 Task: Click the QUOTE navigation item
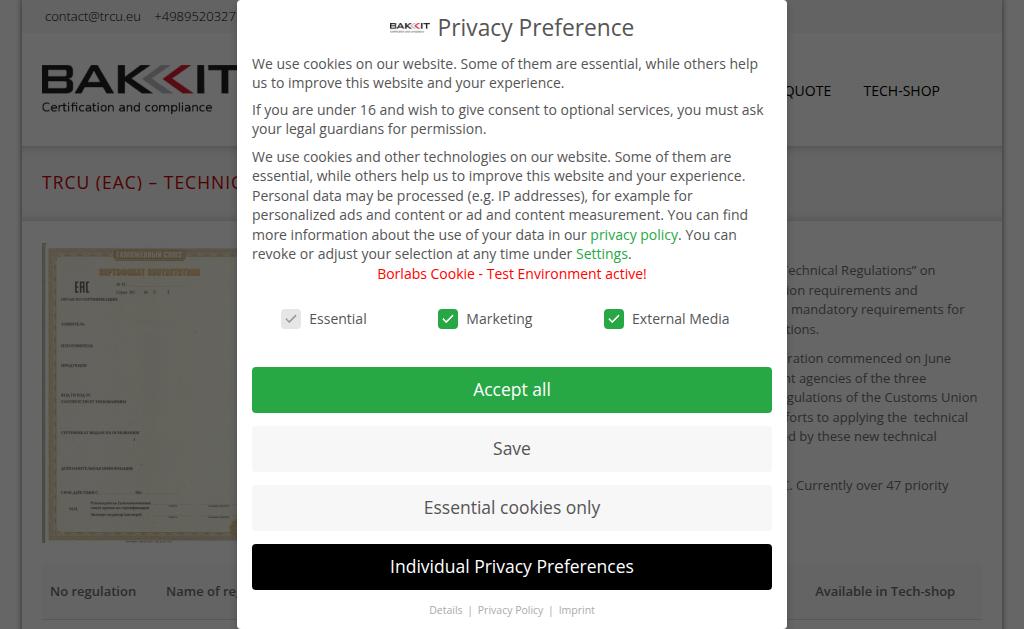[x=808, y=91]
